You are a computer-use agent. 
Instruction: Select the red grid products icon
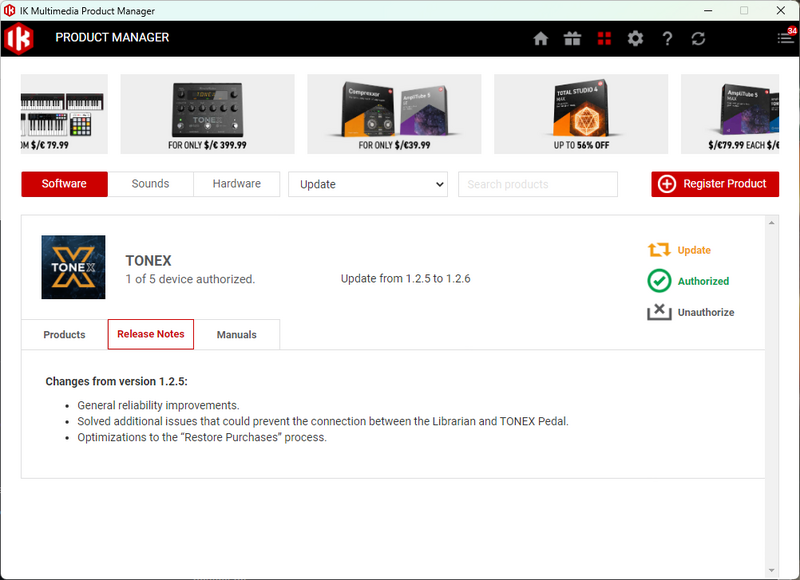pyautogui.click(x=604, y=38)
